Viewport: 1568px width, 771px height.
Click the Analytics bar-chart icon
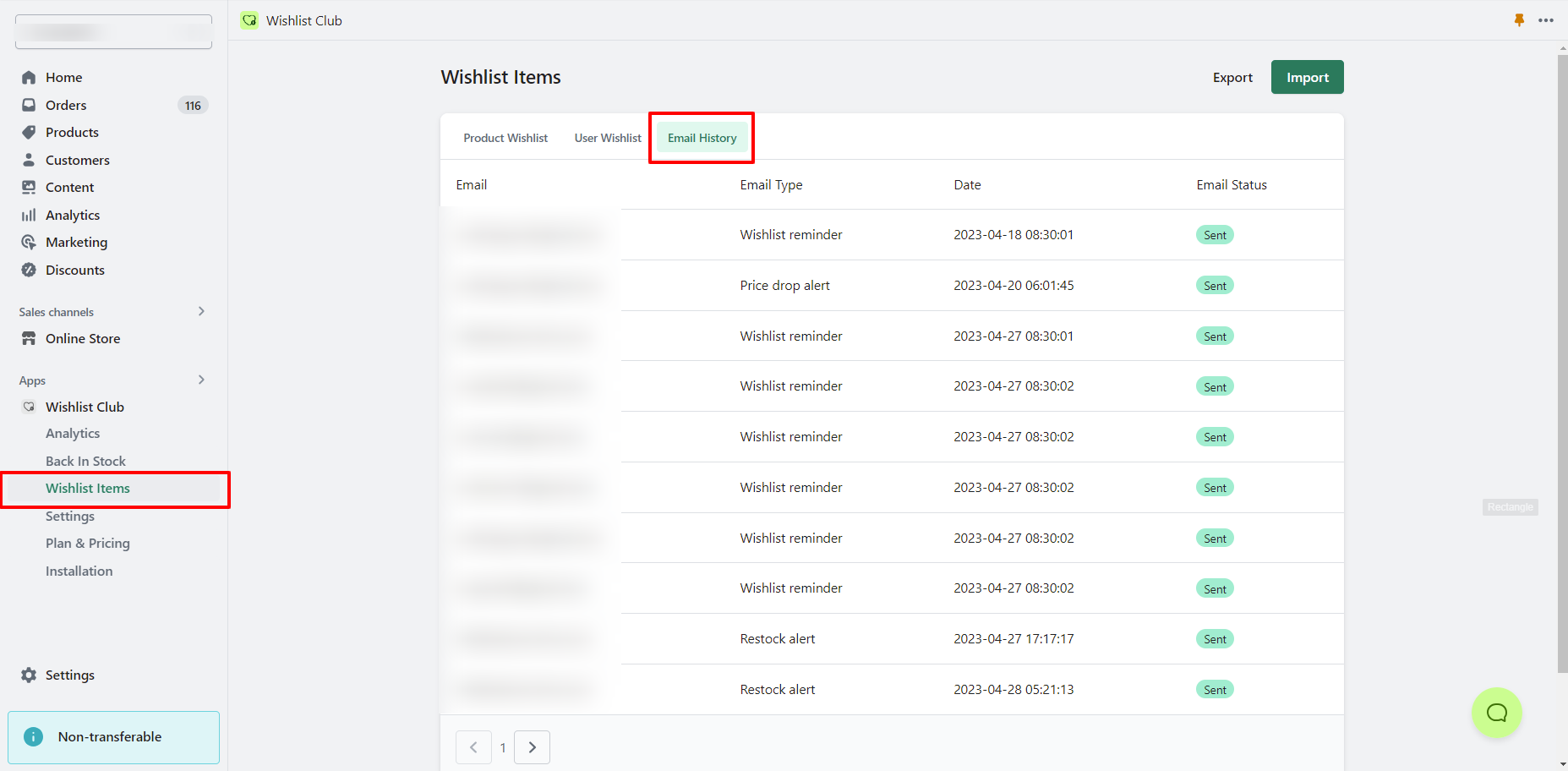pyautogui.click(x=30, y=215)
